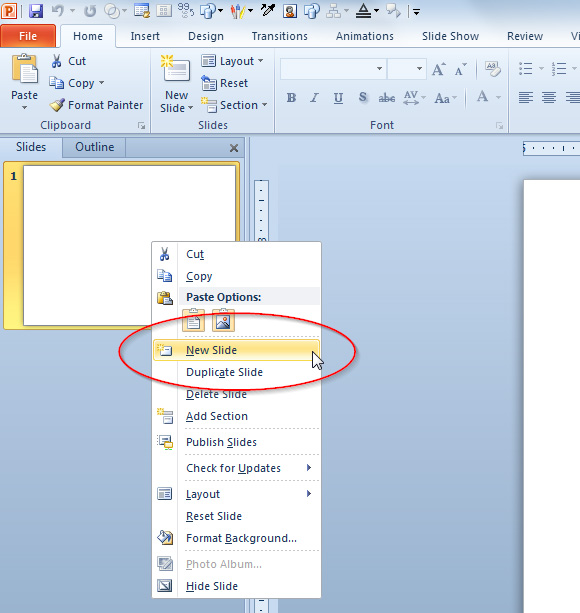Center align text

549,97
